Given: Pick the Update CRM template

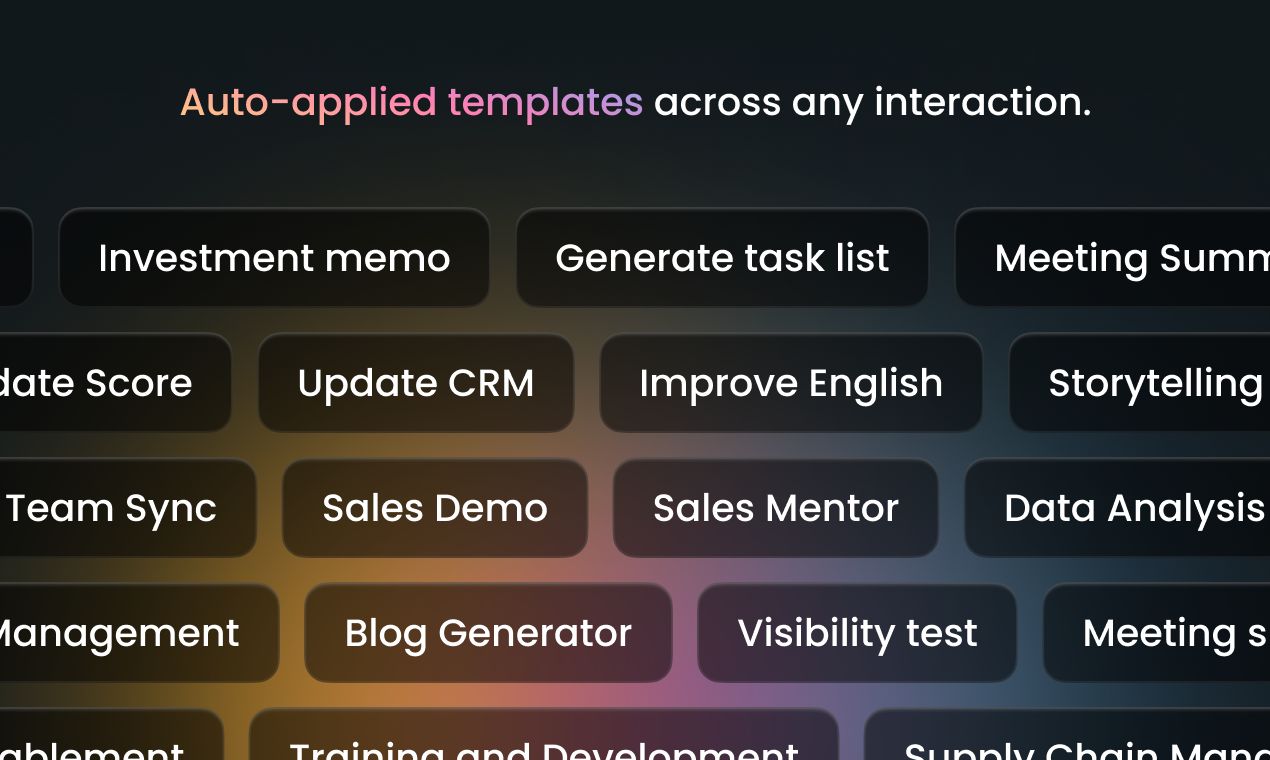Looking at the screenshot, I should [x=416, y=383].
